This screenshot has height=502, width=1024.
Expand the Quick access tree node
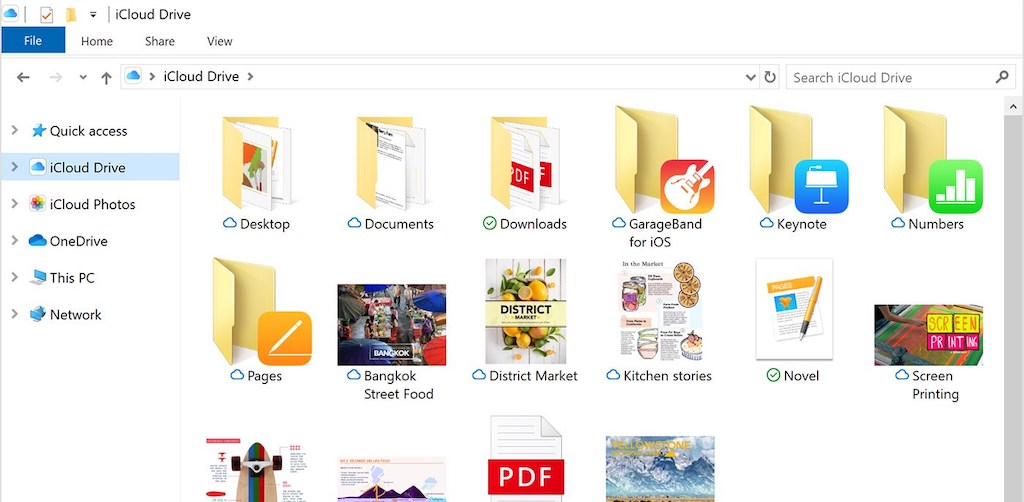14,131
